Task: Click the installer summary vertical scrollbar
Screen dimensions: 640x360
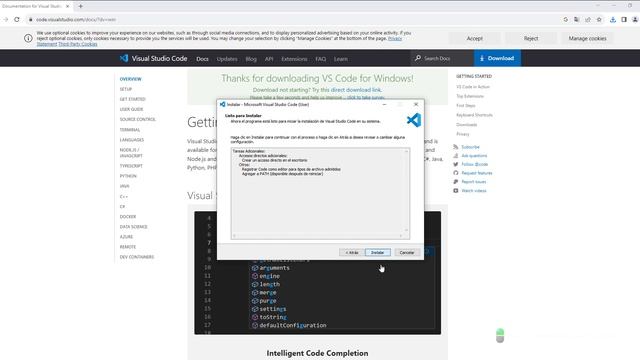Action: click(x=406, y=191)
